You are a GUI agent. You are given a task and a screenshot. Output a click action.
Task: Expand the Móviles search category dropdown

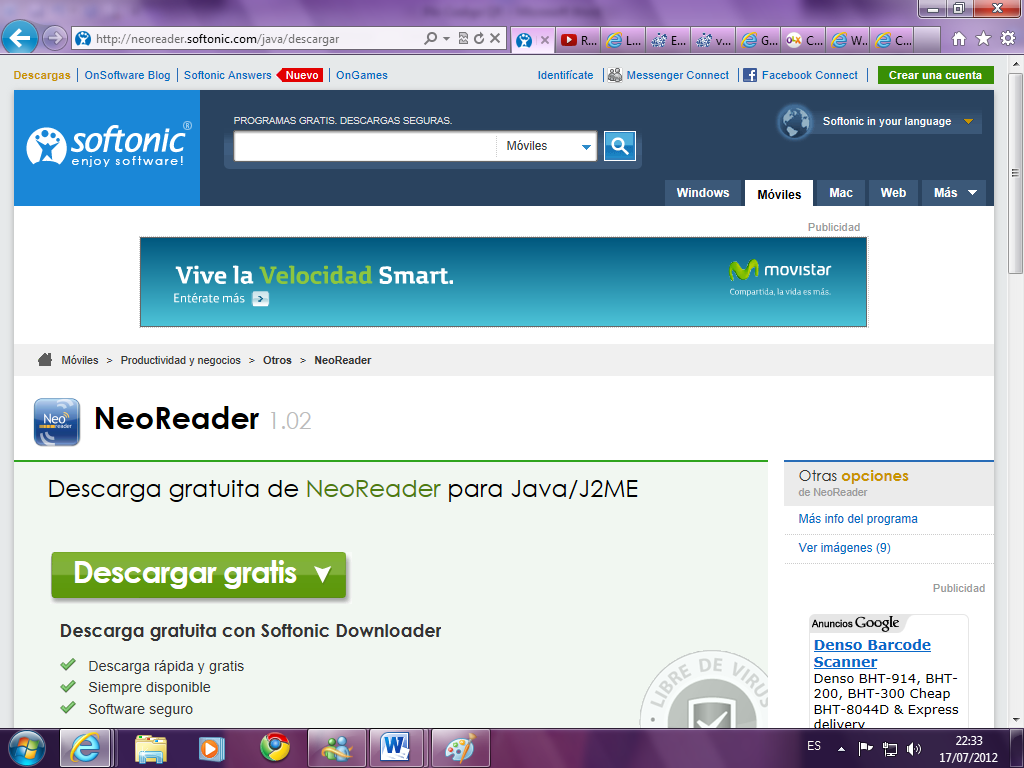[x=548, y=146]
